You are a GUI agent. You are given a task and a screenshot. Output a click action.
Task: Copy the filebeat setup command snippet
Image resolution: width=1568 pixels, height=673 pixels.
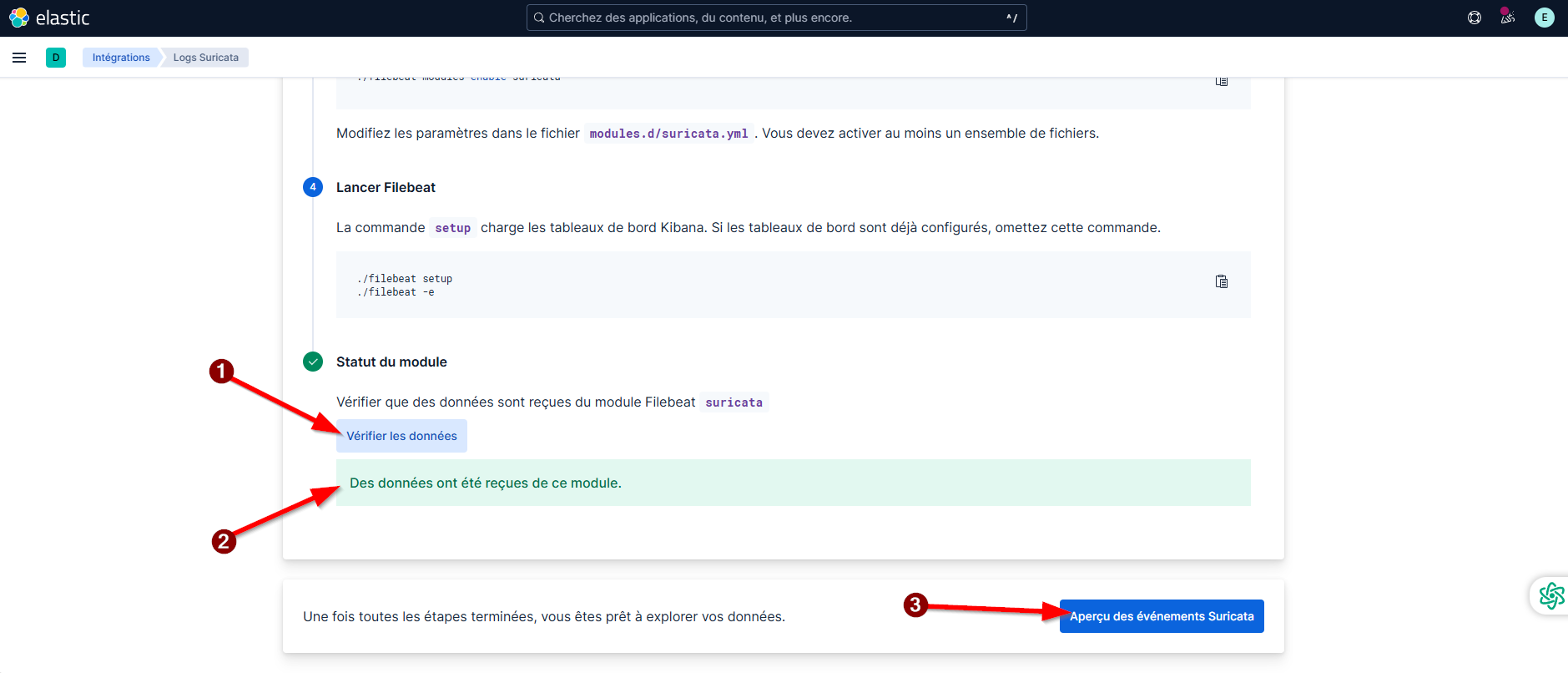coord(1221,282)
